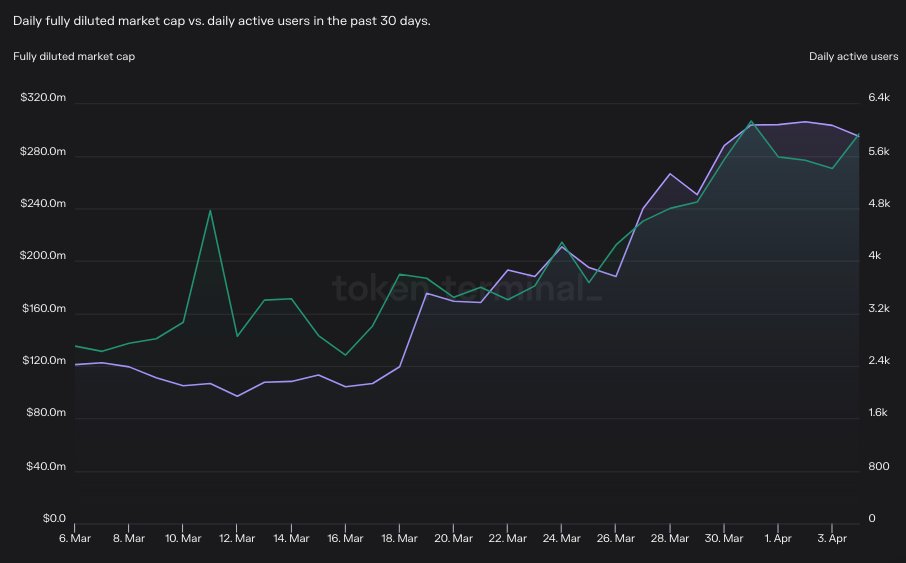The image size is (906, 563).
Task: Click the purple line's peak on 28 March
Action: tap(670, 173)
